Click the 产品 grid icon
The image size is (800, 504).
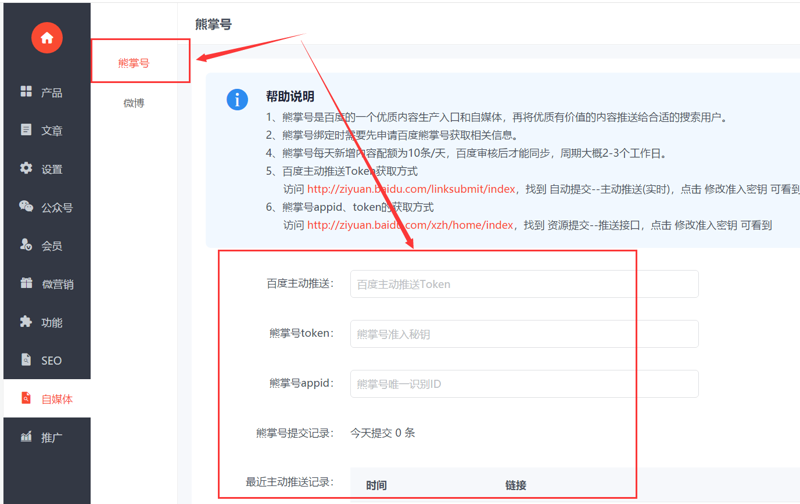point(26,91)
